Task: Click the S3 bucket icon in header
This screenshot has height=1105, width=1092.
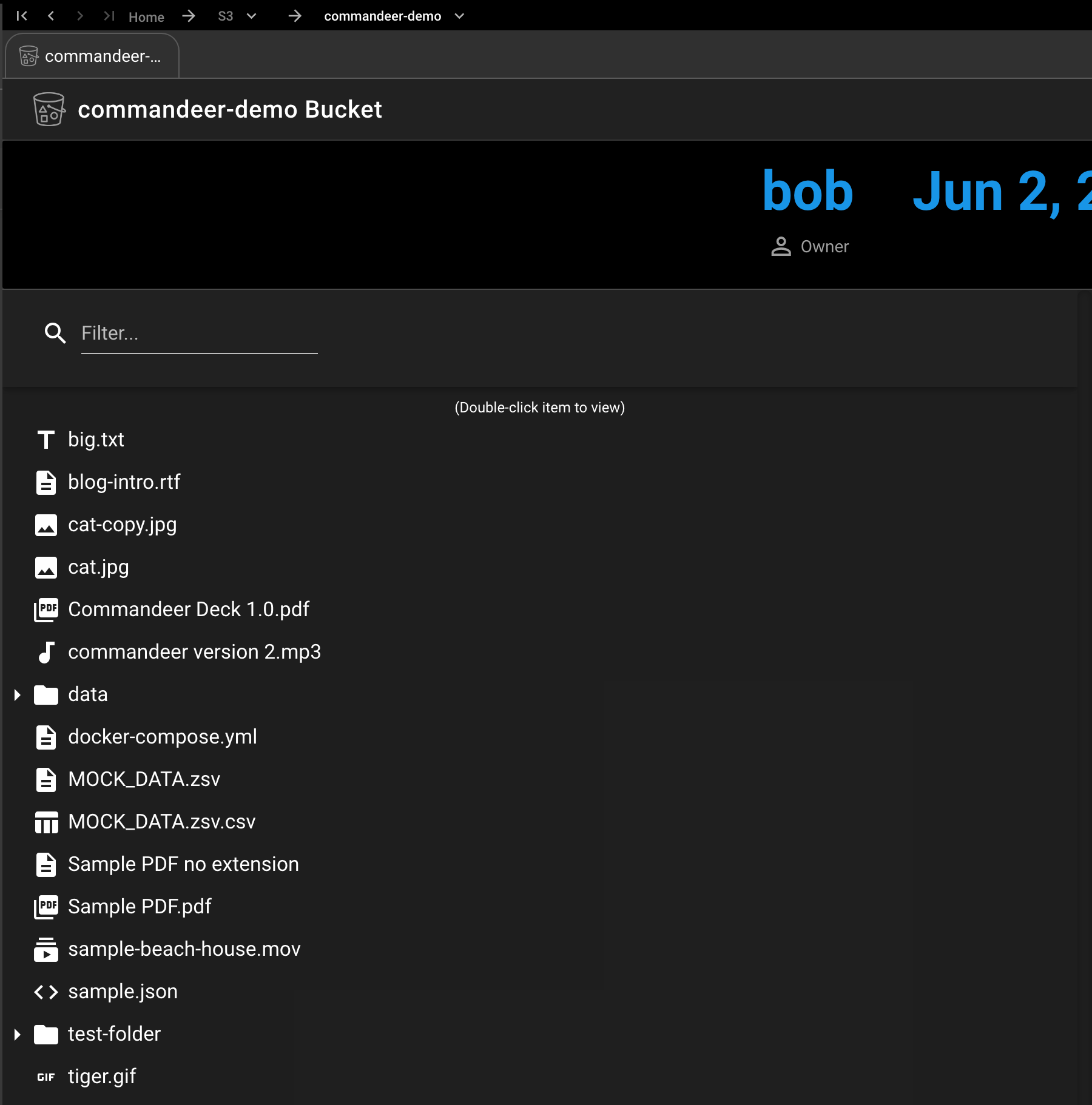Action: (x=49, y=109)
